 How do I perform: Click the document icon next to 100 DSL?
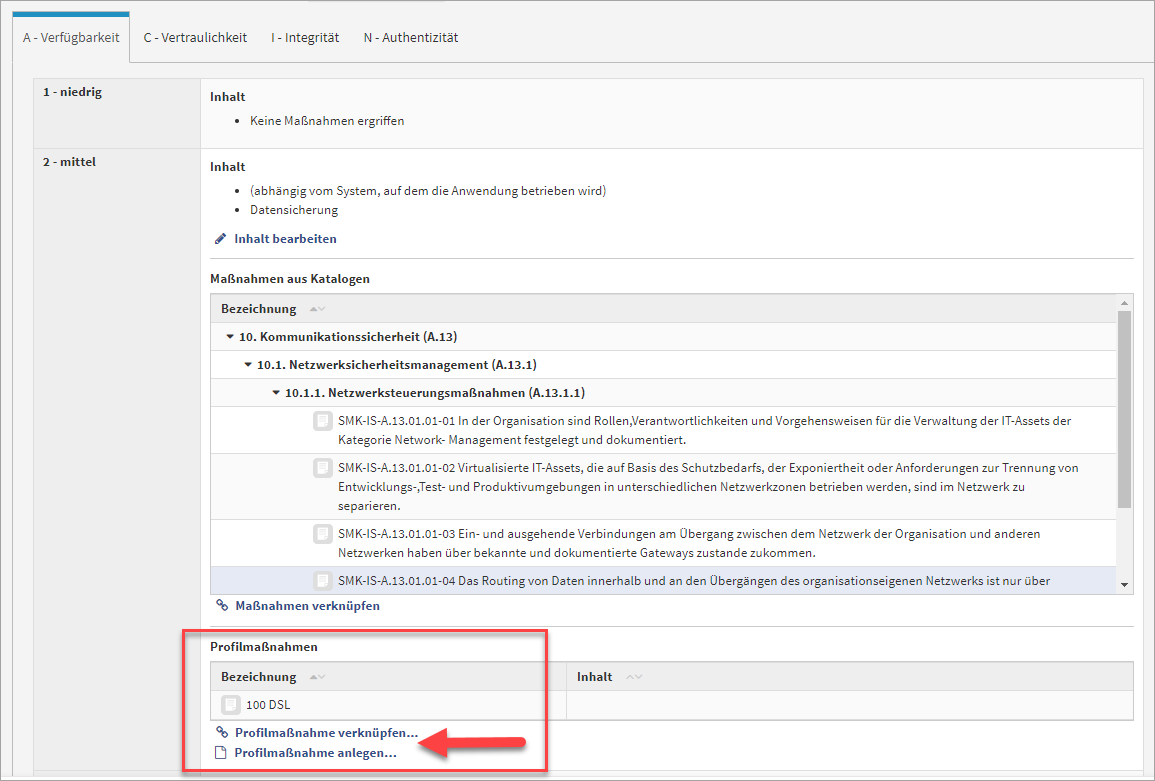pyautogui.click(x=231, y=705)
